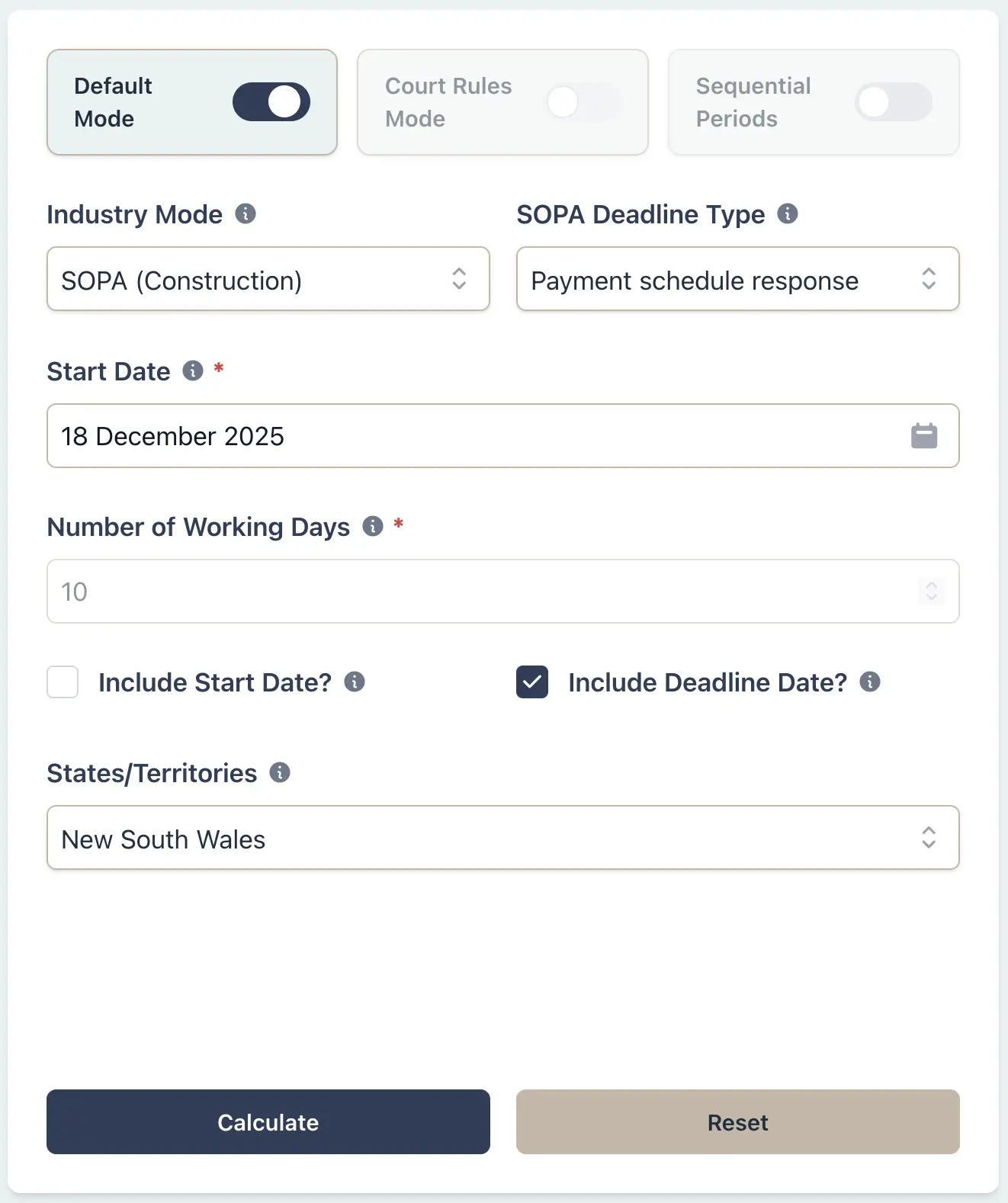Open the Number of Working Days info tooltip

pyautogui.click(x=373, y=526)
